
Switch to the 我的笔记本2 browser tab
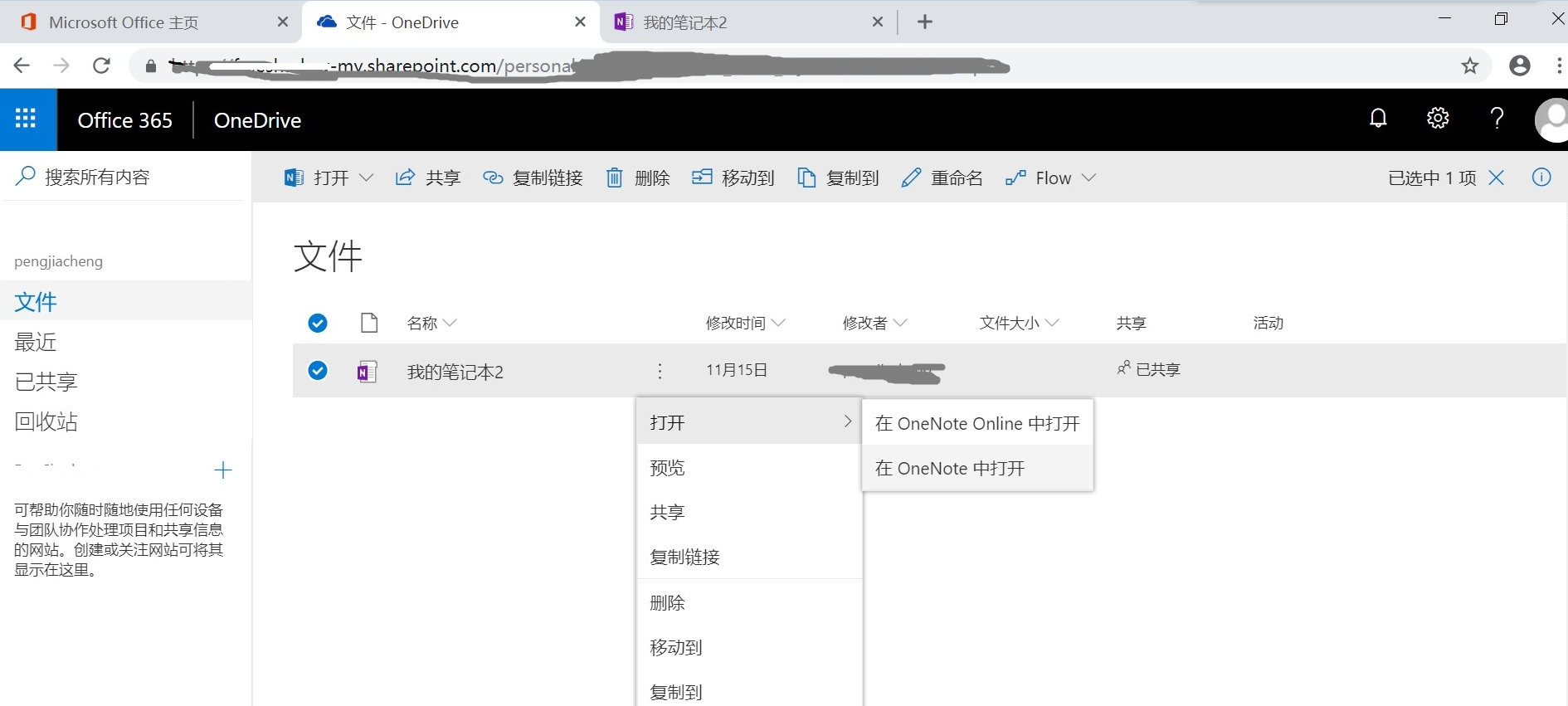click(x=747, y=22)
